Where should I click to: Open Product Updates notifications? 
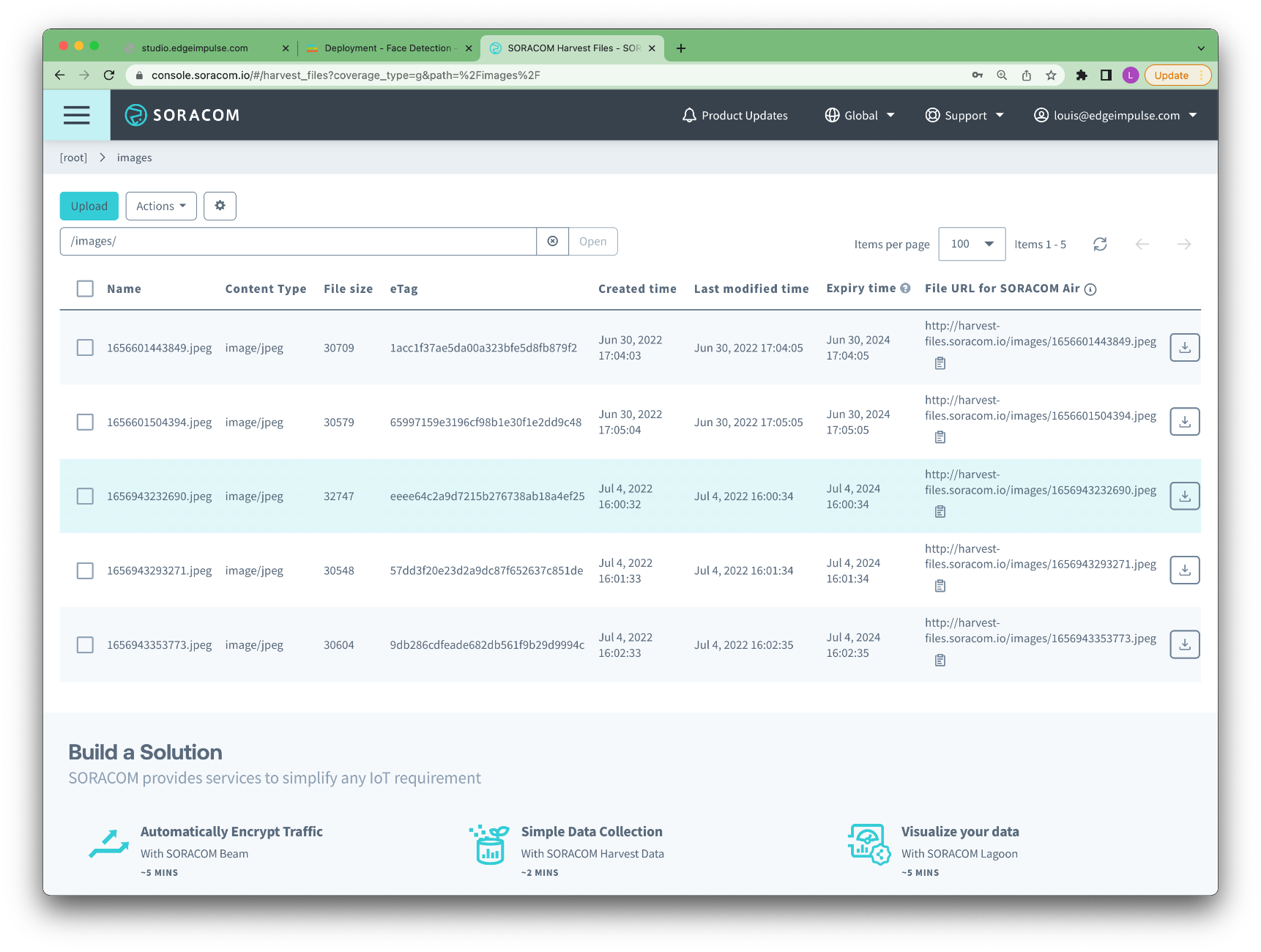pos(734,115)
